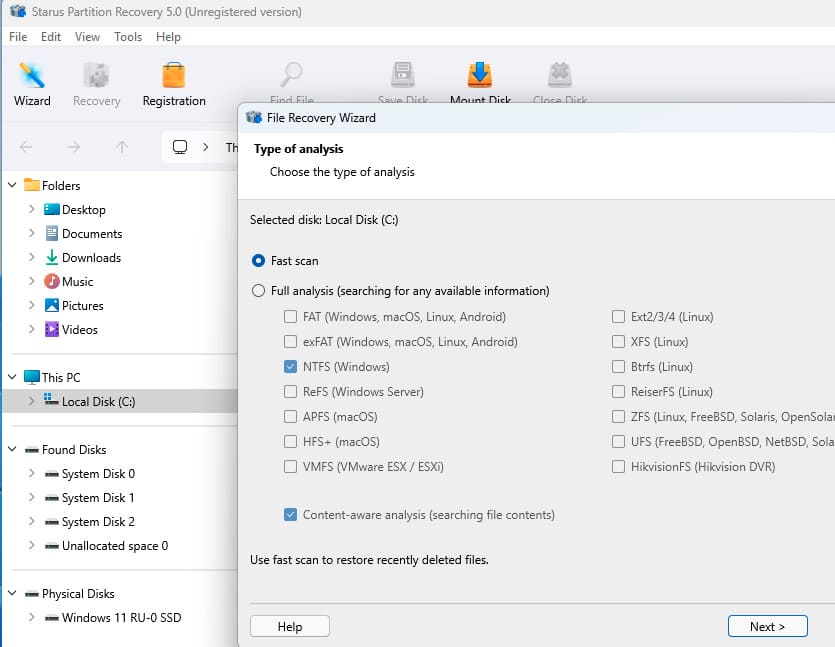Check the ZFS file system box
The width and height of the screenshot is (835, 647).
coord(618,416)
